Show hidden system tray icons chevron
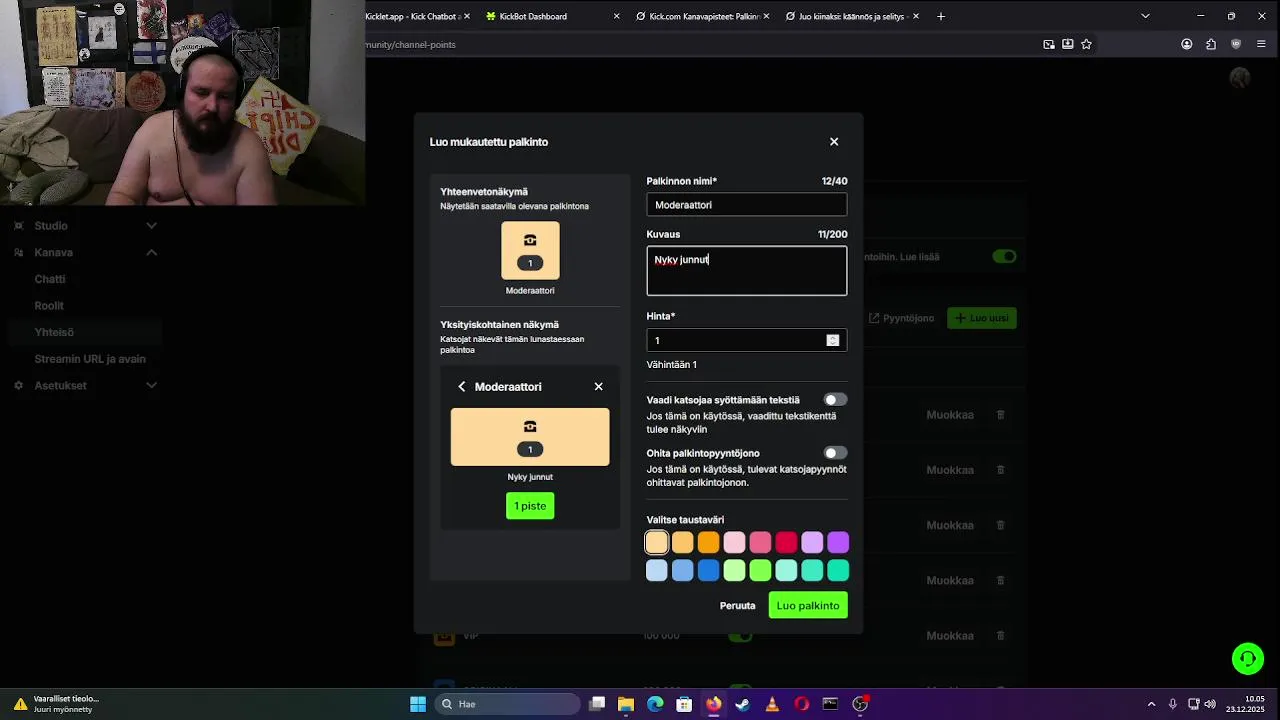The height and width of the screenshot is (720, 1280). coord(1151,704)
